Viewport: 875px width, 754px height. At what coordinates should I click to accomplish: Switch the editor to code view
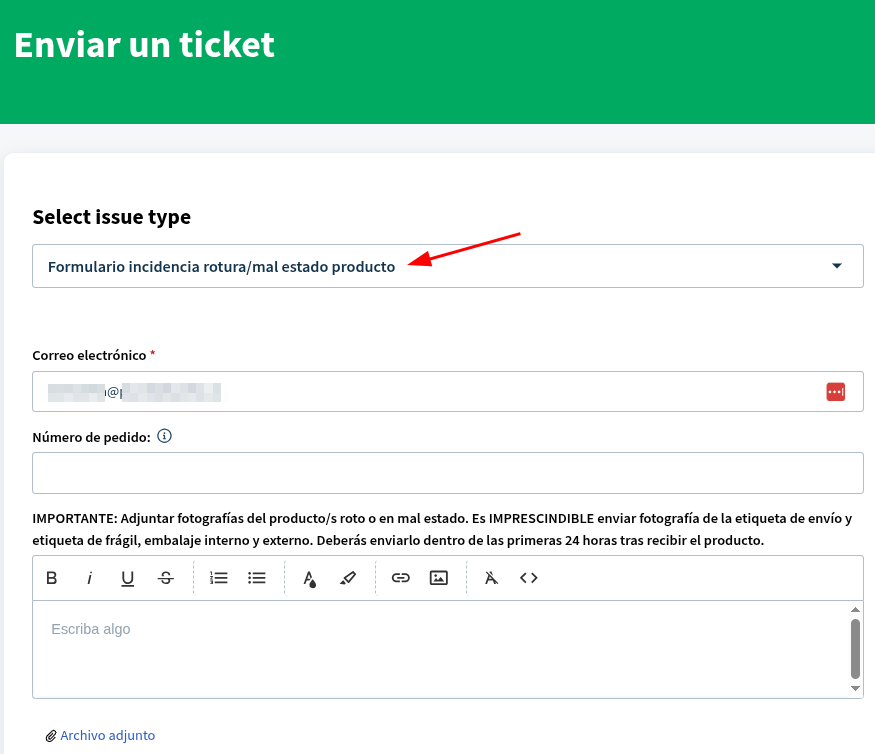pyautogui.click(x=529, y=578)
